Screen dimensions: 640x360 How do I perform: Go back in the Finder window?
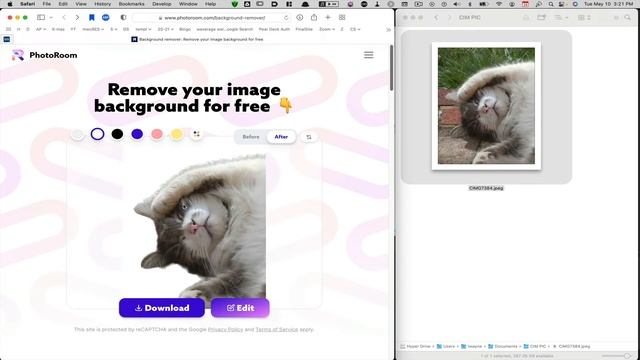click(436, 18)
